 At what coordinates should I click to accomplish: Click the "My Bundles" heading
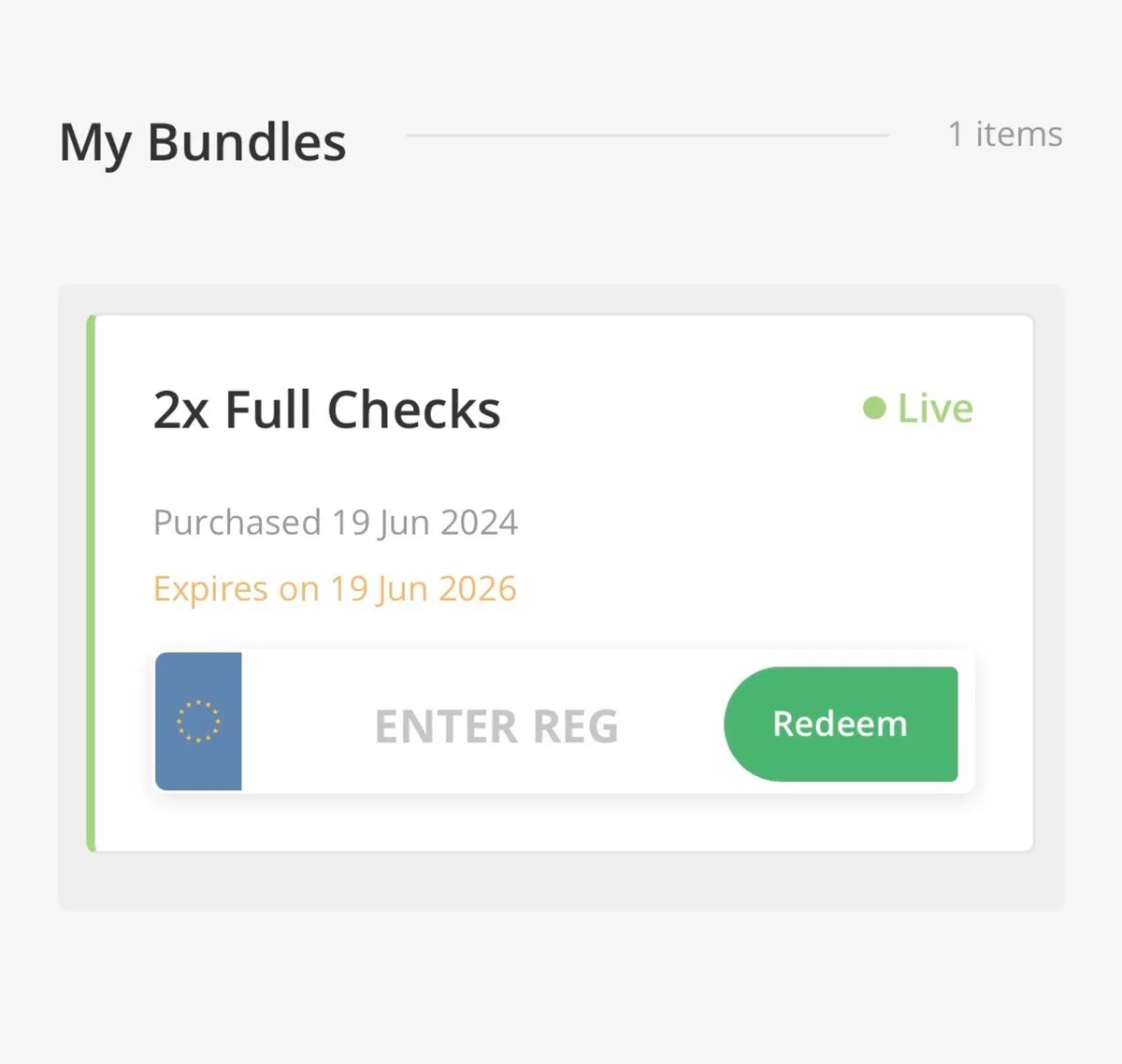click(203, 142)
